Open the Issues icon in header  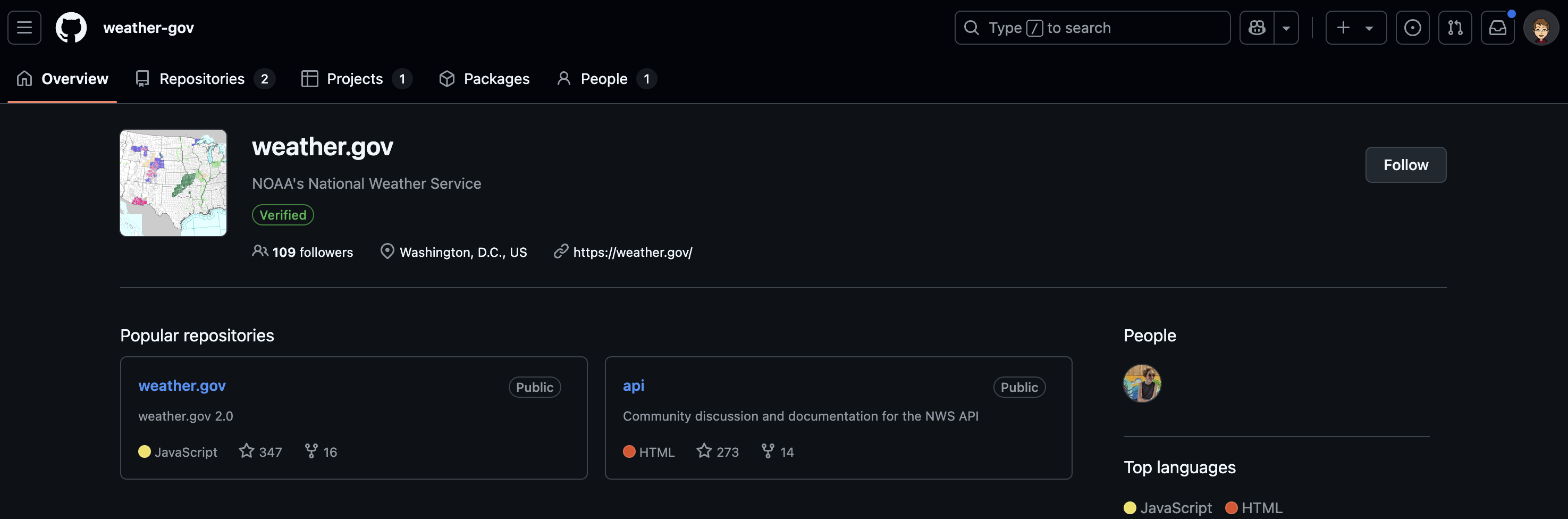tap(1412, 28)
